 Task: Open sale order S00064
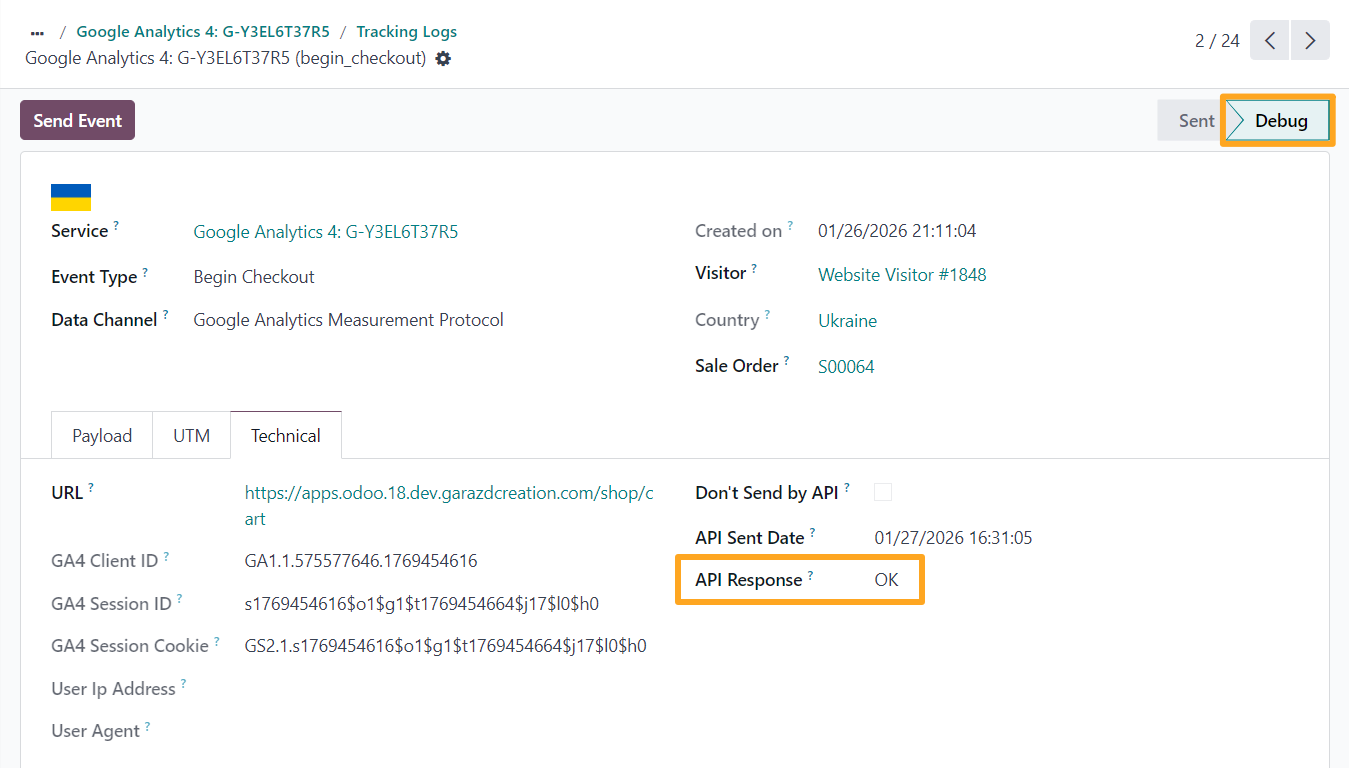pos(846,367)
